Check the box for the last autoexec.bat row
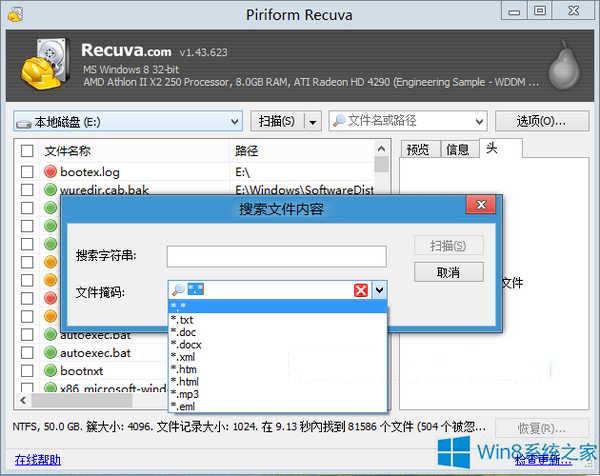This screenshot has height=476, width=600. (x=27, y=352)
